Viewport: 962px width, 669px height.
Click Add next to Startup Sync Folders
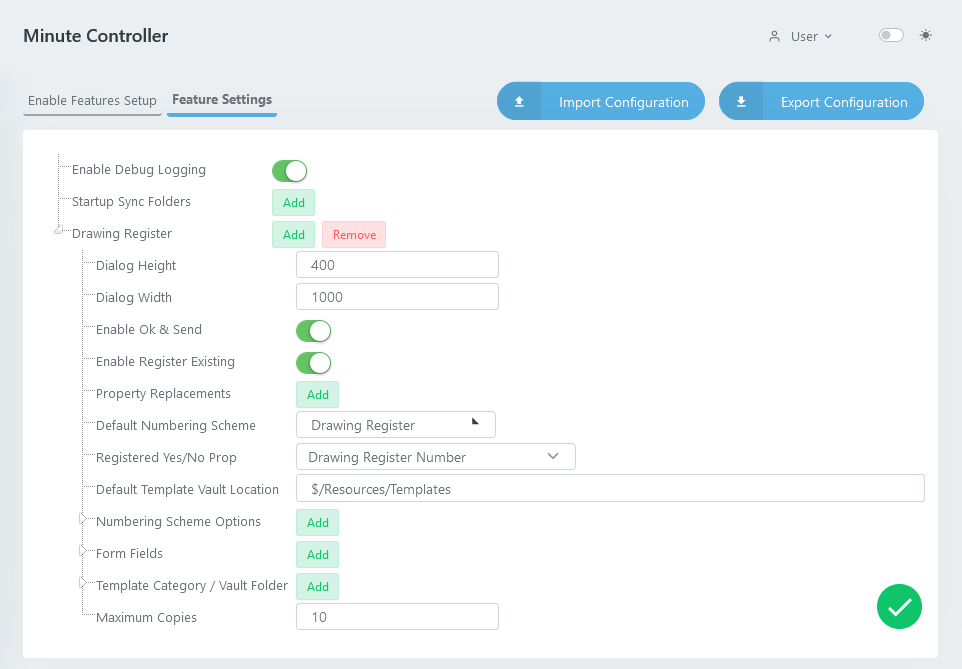pyautogui.click(x=293, y=202)
